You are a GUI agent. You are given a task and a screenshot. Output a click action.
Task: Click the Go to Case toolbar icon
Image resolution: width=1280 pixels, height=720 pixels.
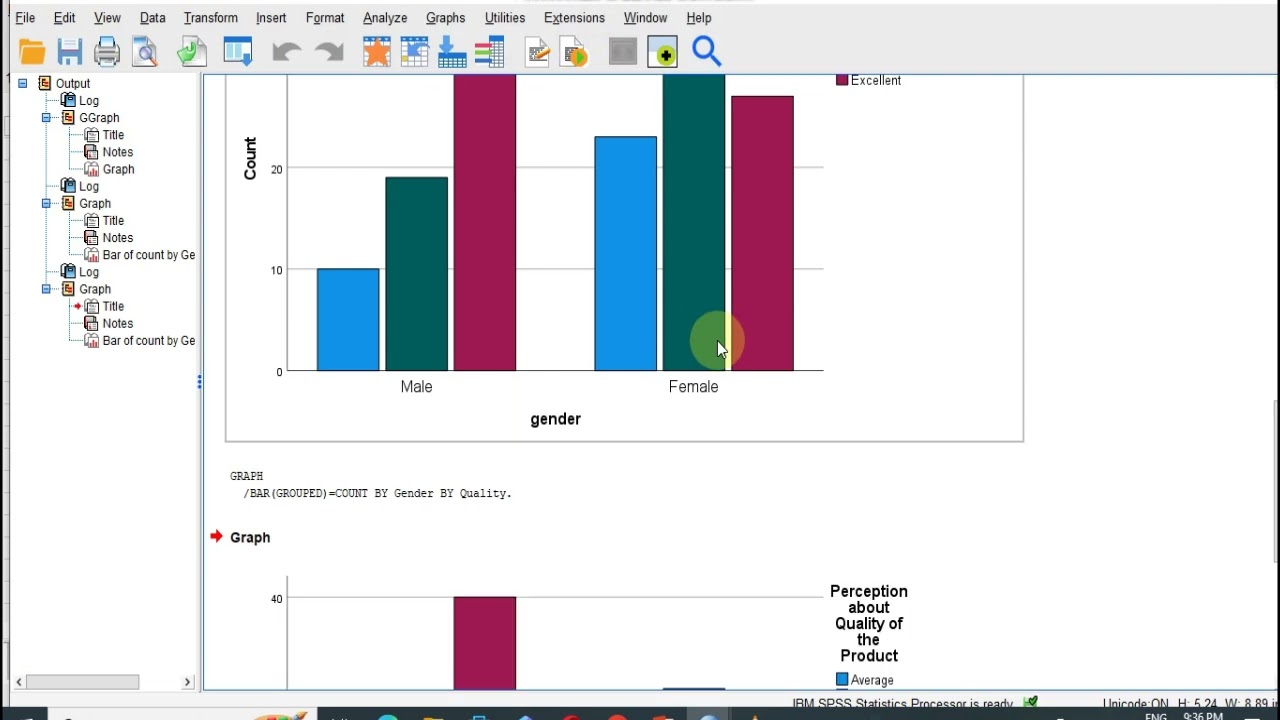414,52
